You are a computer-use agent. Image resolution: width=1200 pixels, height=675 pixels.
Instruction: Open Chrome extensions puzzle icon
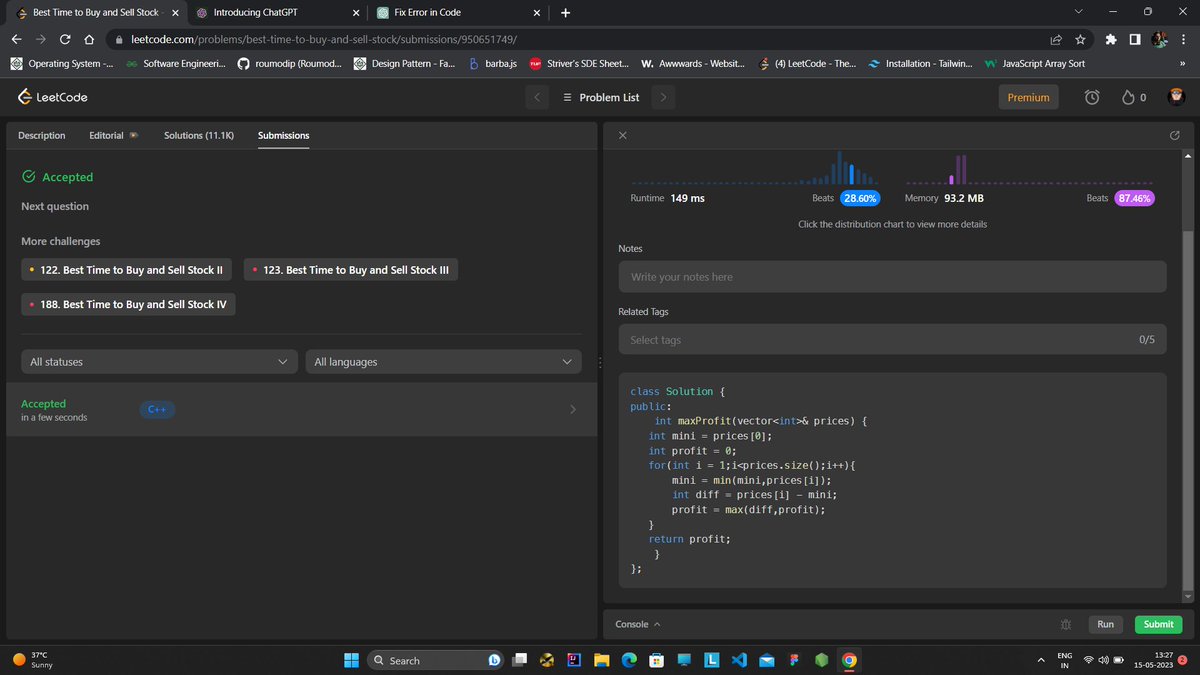click(x=1111, y=40)
